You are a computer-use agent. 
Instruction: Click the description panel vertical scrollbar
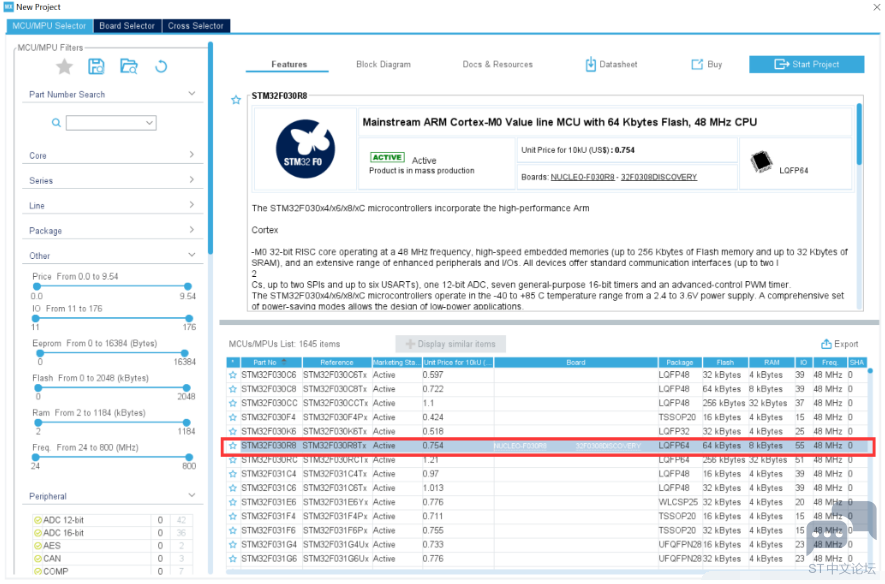coord(859,134)
